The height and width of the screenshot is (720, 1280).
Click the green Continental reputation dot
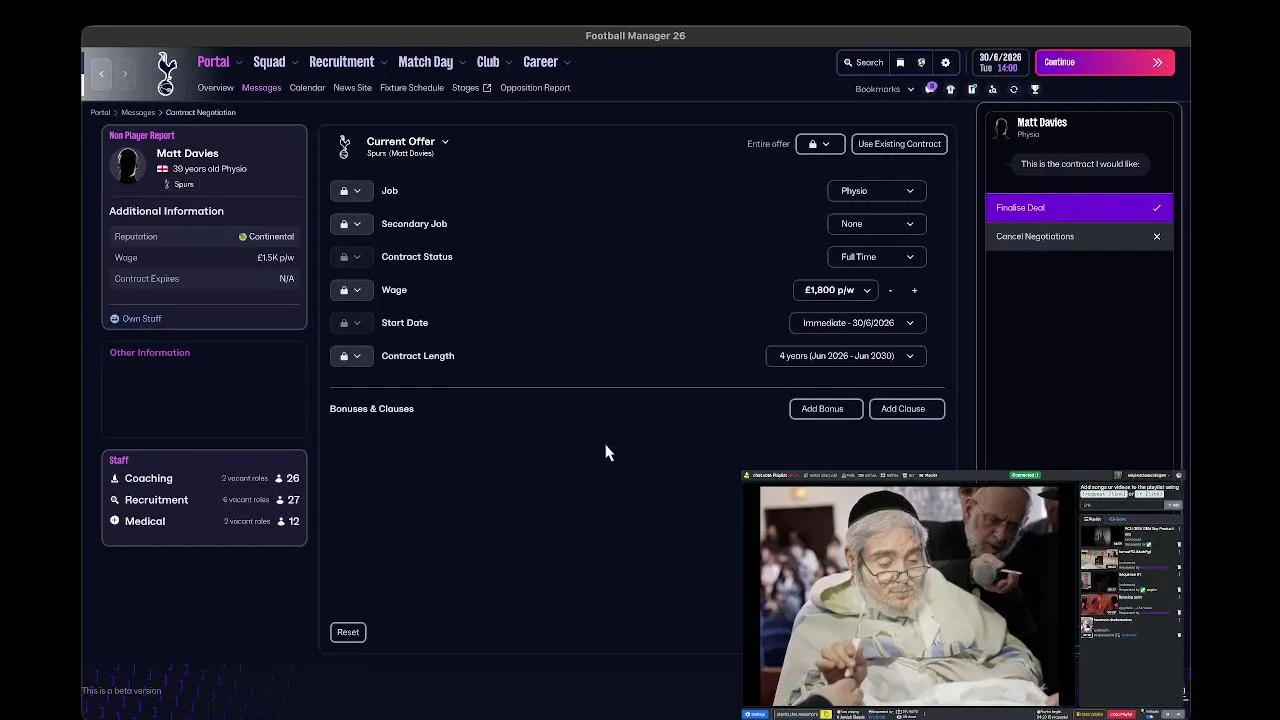pyautogui.click(x=243, y=237)
